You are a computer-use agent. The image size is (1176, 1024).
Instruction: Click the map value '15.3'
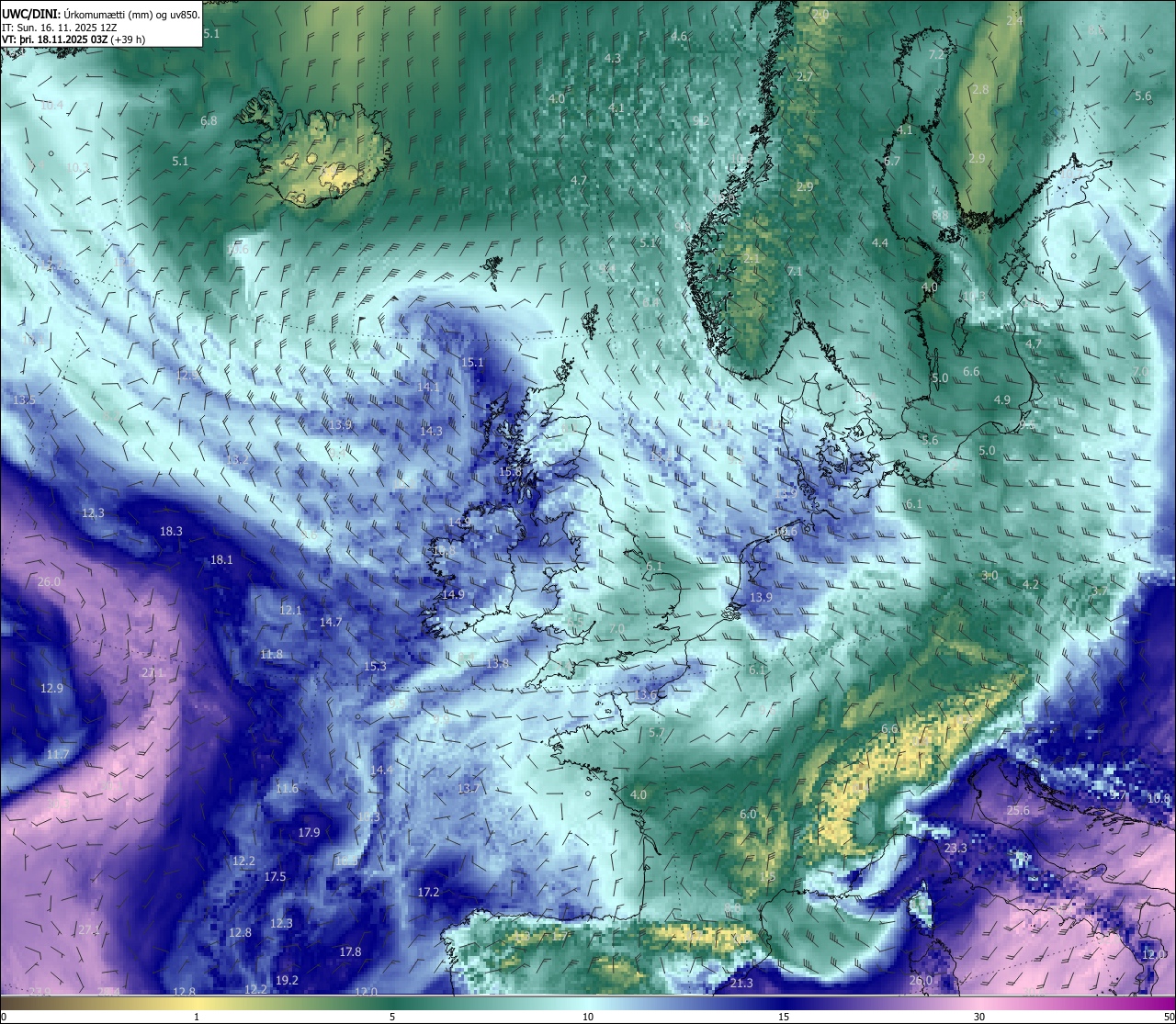click(375, 666)
